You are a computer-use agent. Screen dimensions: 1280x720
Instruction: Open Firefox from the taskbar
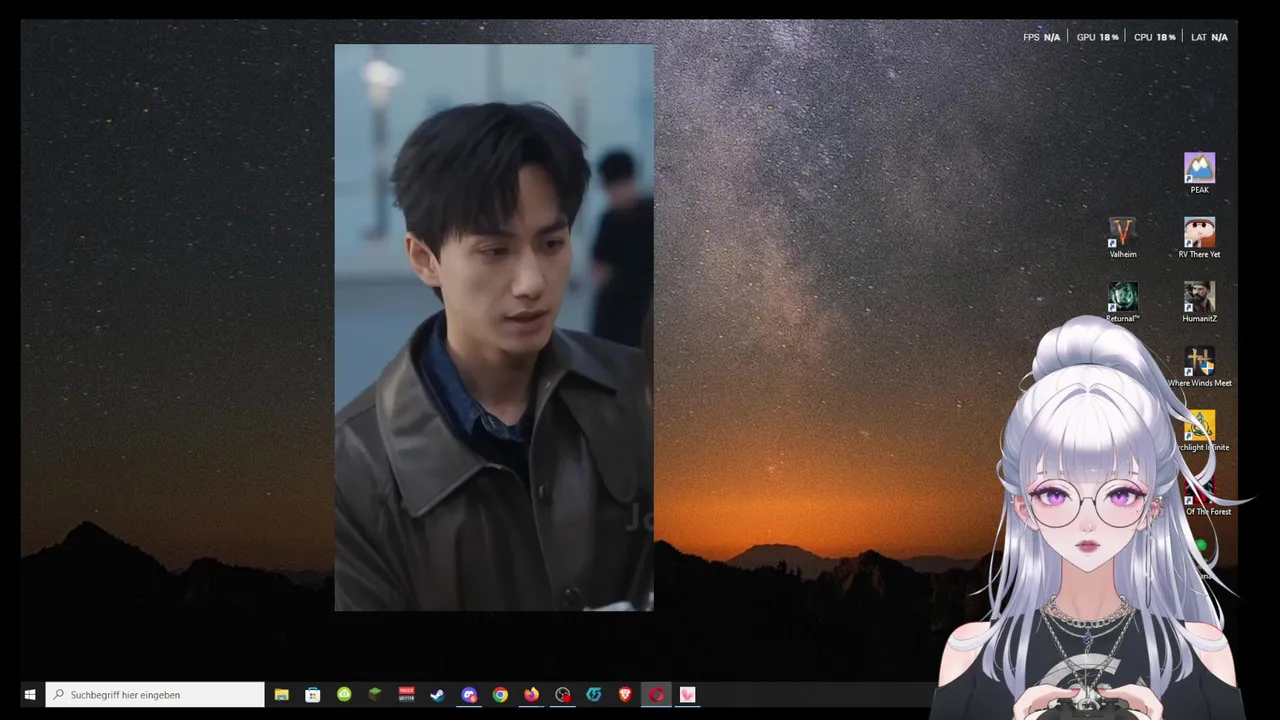coord(531,694)
